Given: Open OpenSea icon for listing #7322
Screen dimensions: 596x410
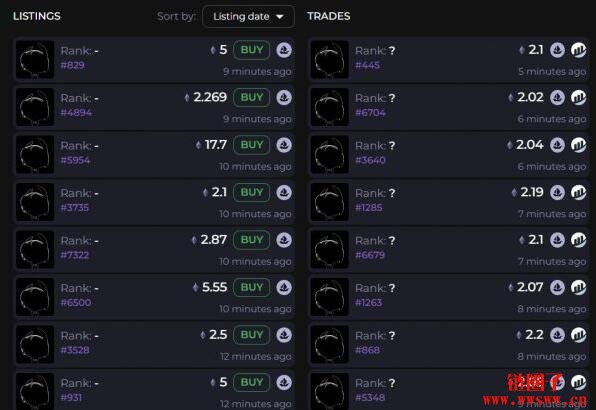Looking at the screenshot, I should tap(284, 240).
